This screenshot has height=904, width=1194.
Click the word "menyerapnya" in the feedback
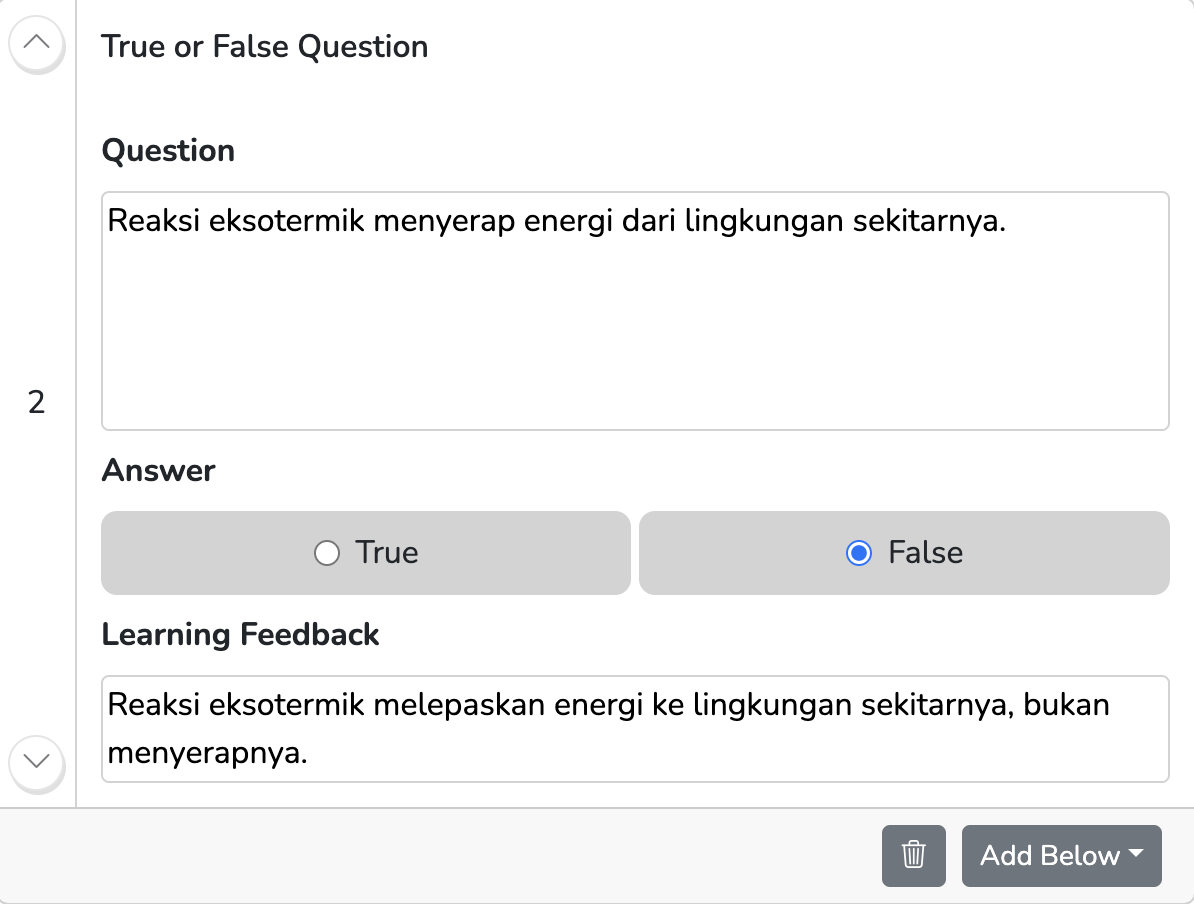pos(204,753)
